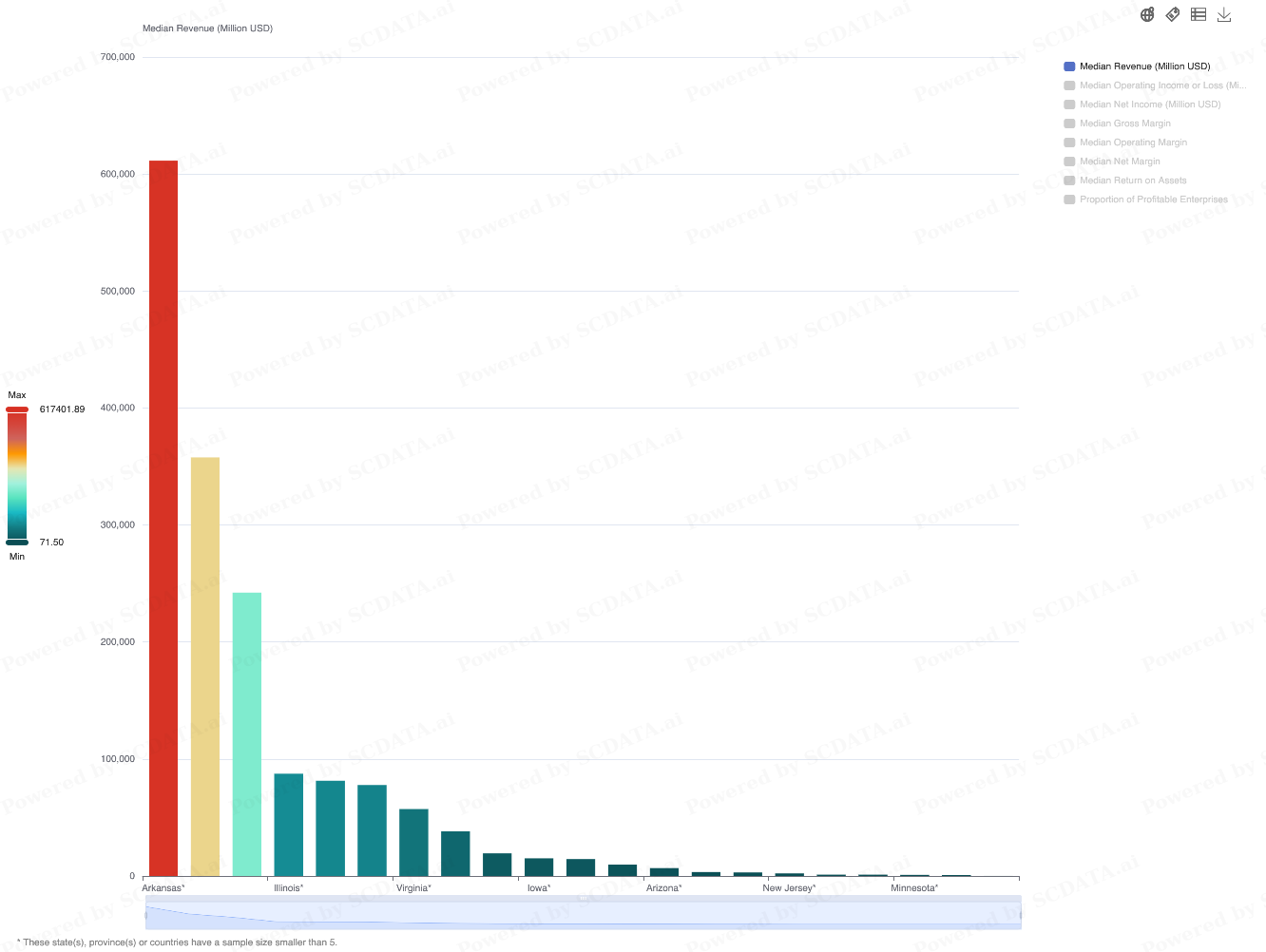Click the 700,000 y-axis value
The width and height of the screenshot is (1266, 952).
point(118,57)
